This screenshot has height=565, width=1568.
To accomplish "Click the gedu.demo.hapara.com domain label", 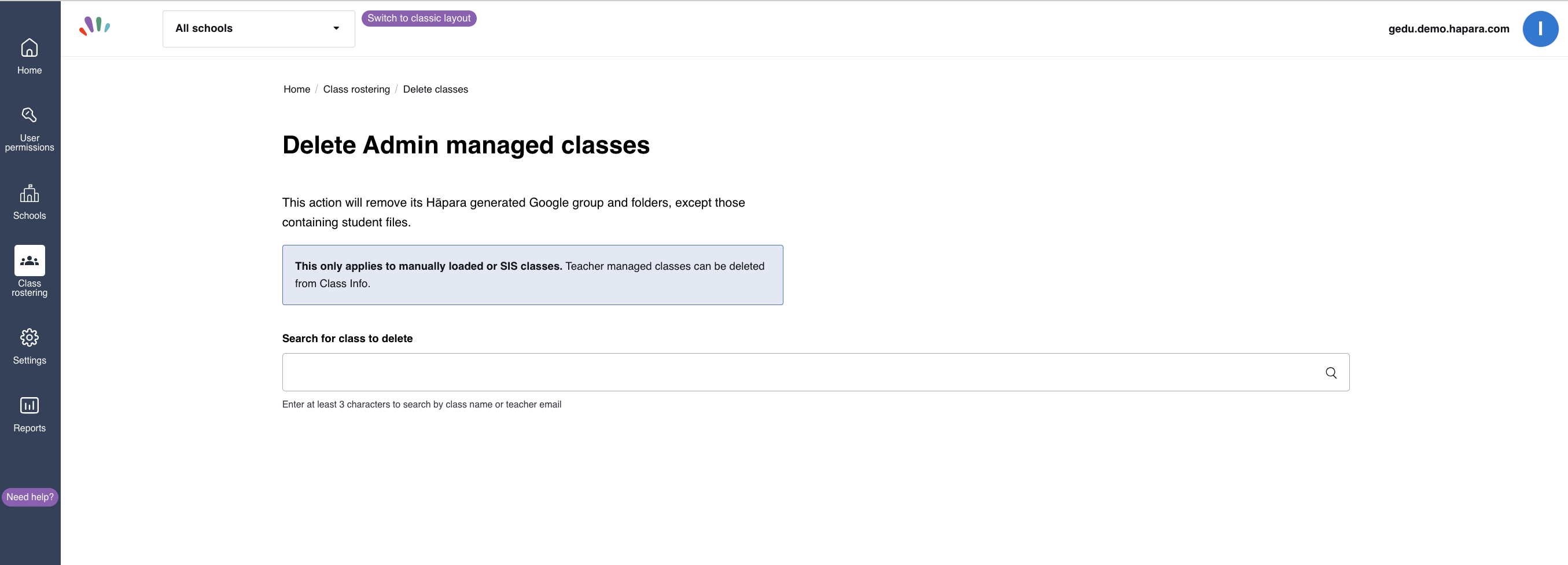I will (x=1448, y=28).
